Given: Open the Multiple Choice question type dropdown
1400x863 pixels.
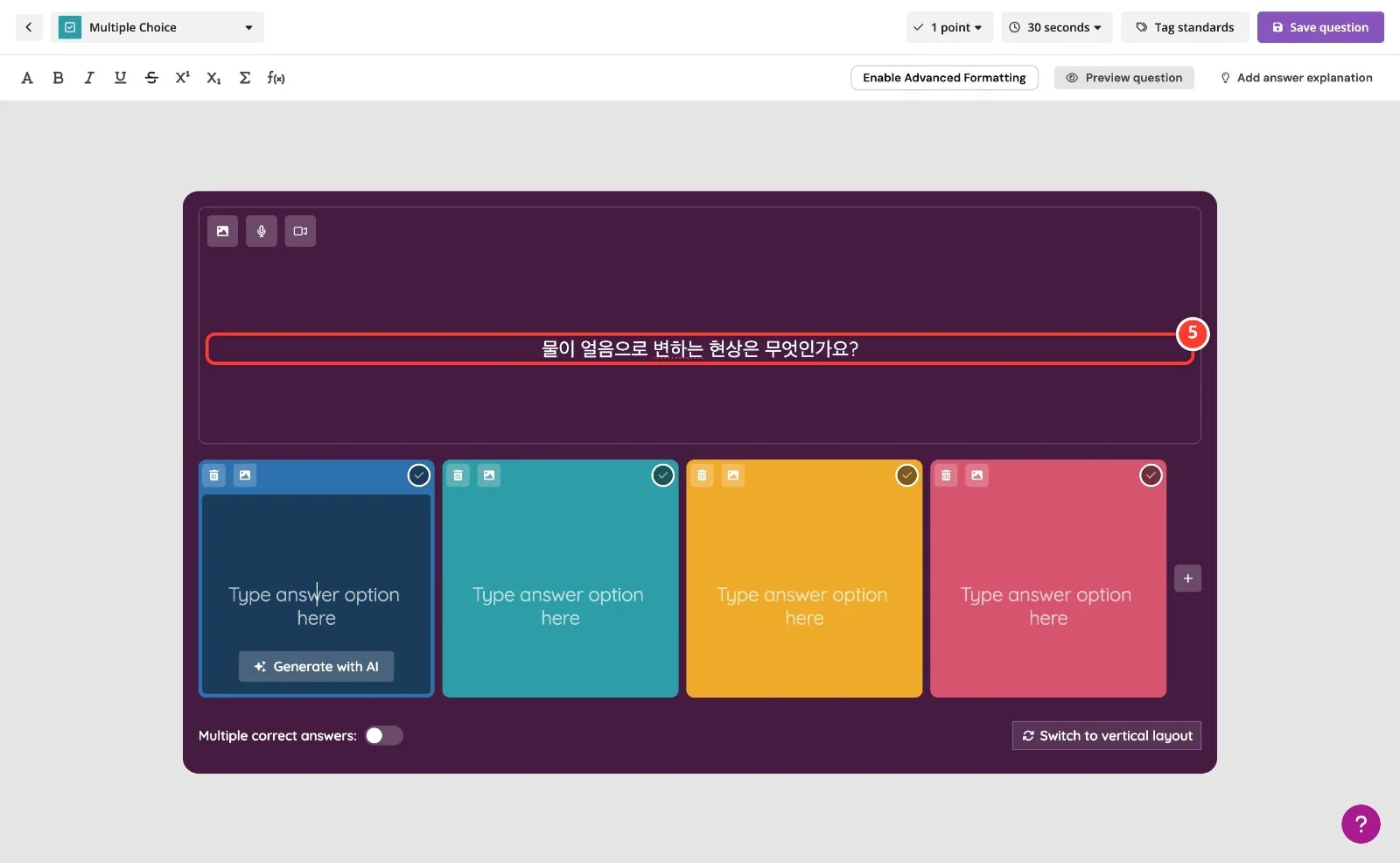Looking at the screenshot, I should (157, 27).
